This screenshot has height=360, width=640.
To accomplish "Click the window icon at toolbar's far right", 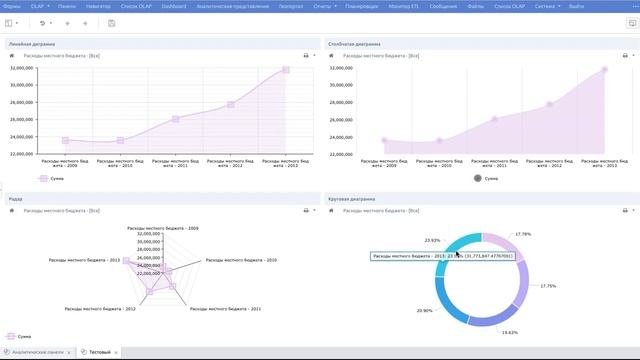I will coord(632,23).
